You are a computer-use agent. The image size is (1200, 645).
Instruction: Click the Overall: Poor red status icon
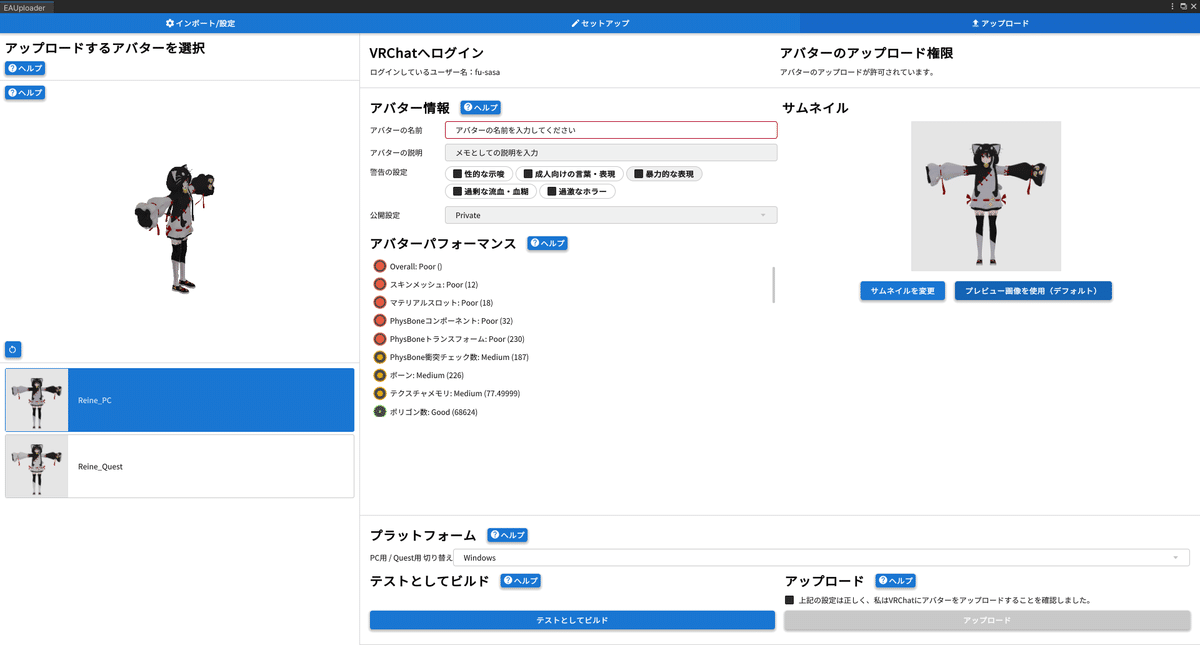(380, 266)
